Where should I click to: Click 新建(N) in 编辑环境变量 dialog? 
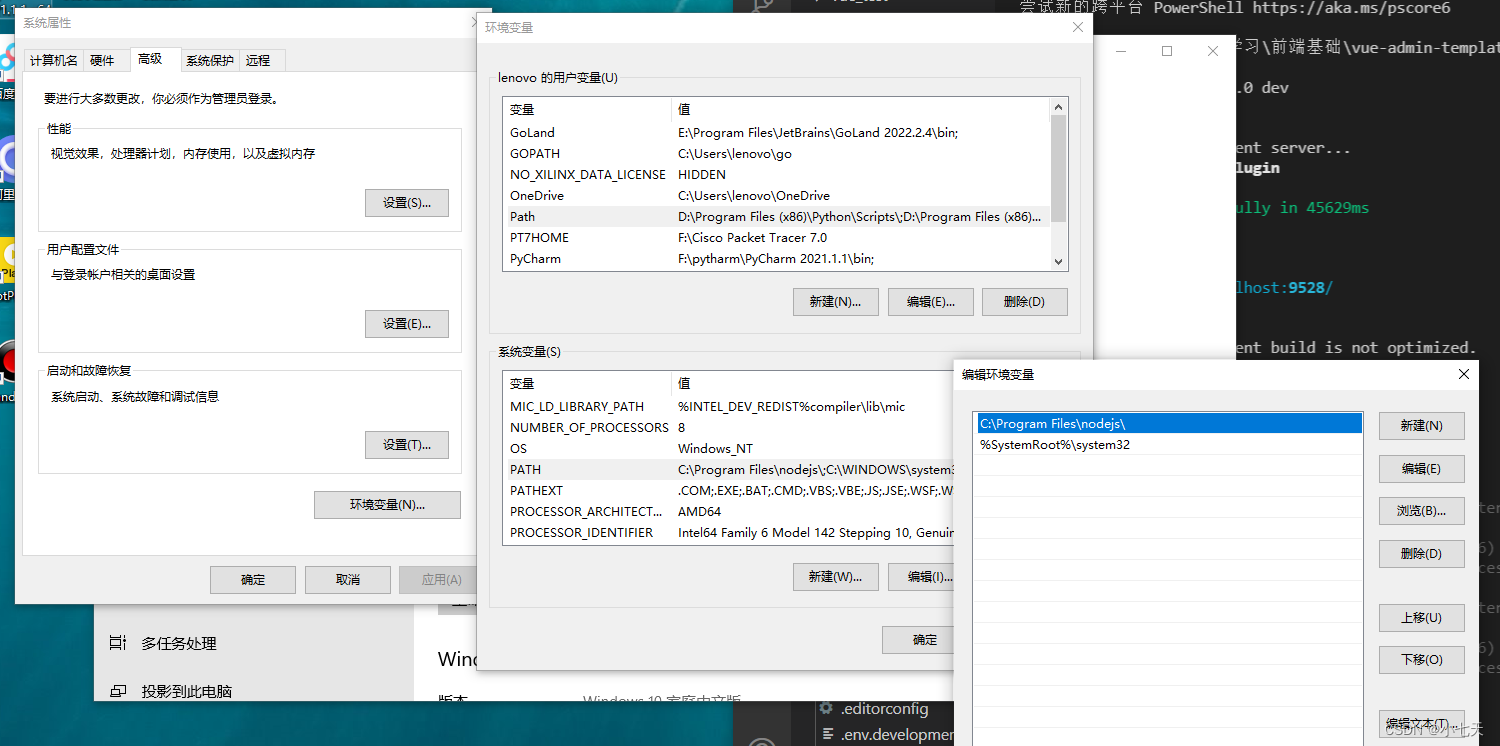1421,426
